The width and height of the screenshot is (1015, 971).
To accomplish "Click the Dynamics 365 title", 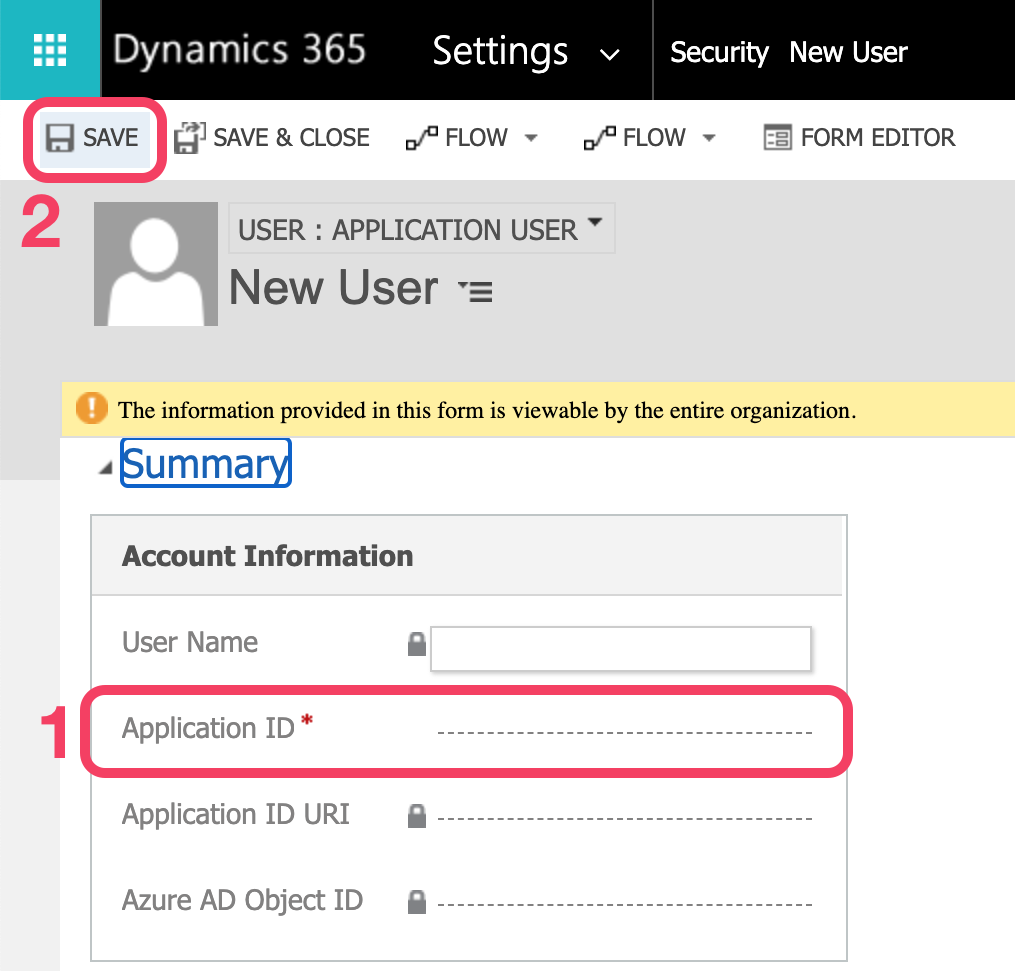I will 240,50.
